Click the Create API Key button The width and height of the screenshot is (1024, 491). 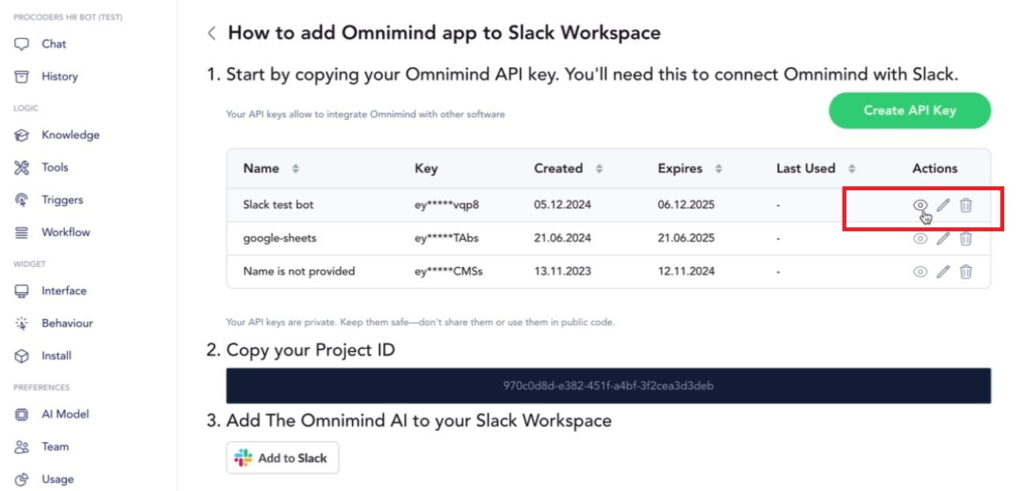coord(910,110)
